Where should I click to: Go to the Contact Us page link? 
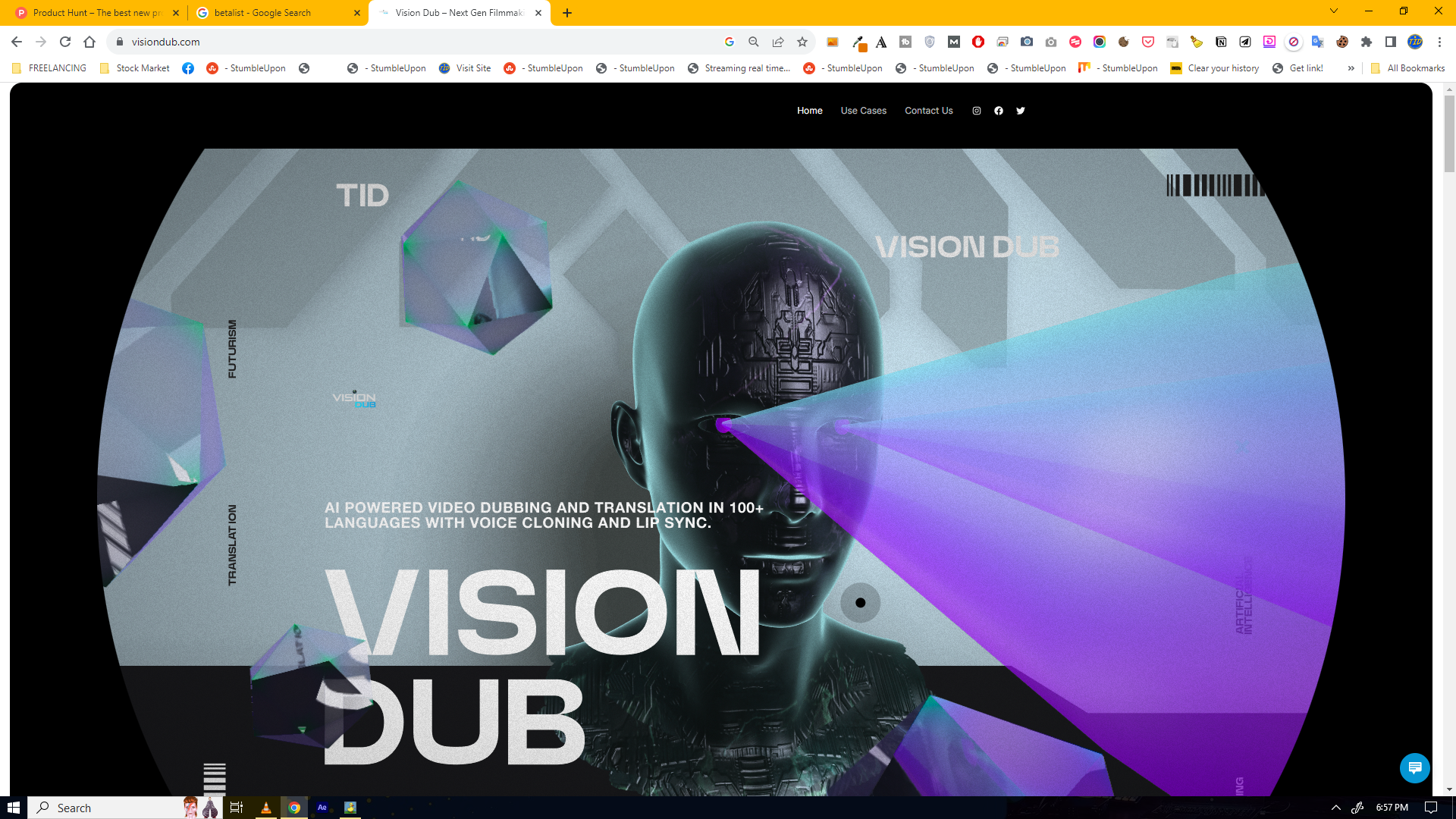(928, 111)
